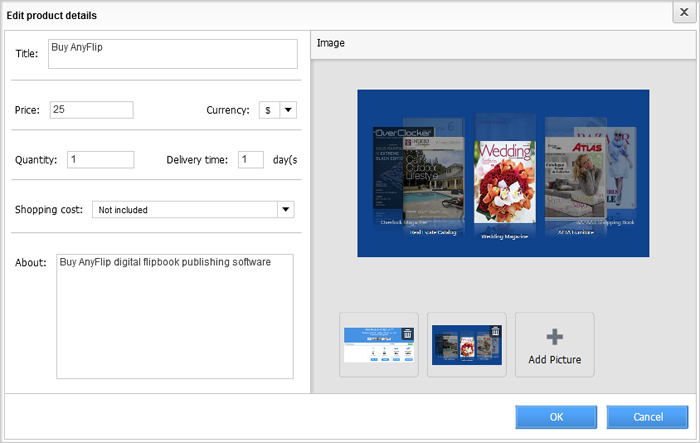This screenshot has height=443, width=700.
Task: Delete the second product picture via trash icon
Action: click(495, 333)
